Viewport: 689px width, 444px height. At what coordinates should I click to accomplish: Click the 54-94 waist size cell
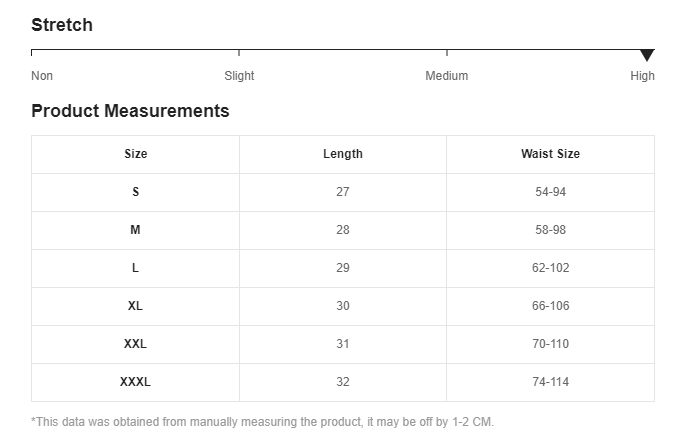(550, 192)
